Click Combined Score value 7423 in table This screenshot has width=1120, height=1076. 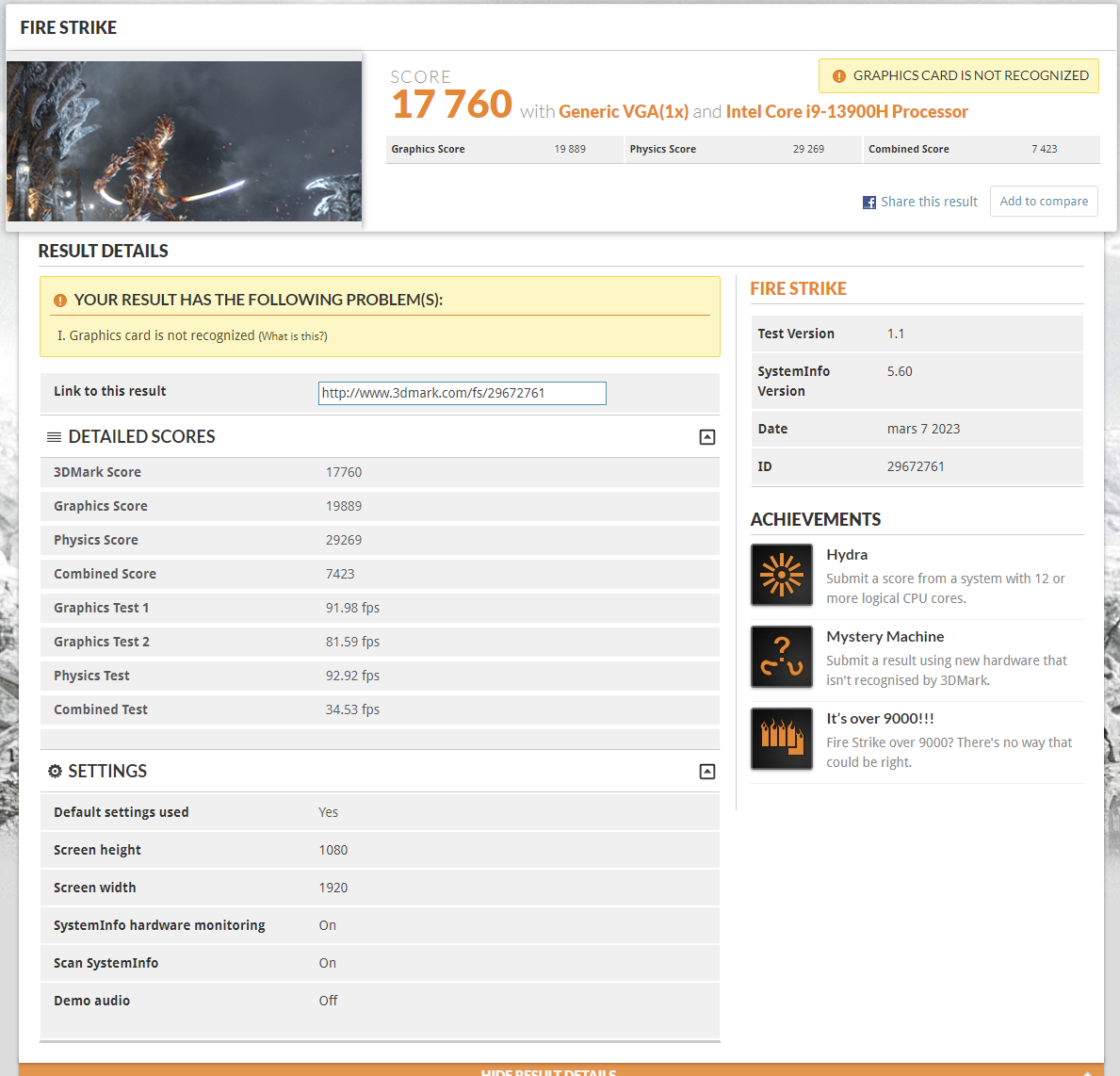[340, 574]
